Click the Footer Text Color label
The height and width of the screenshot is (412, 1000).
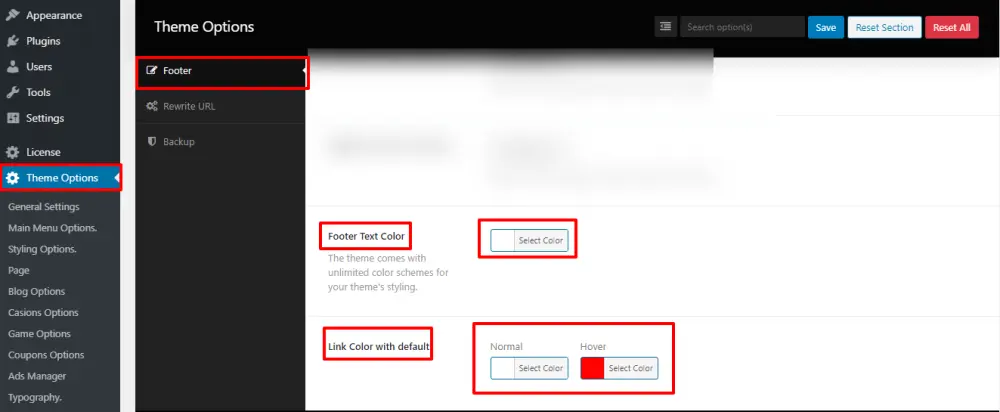coord(366,236)
